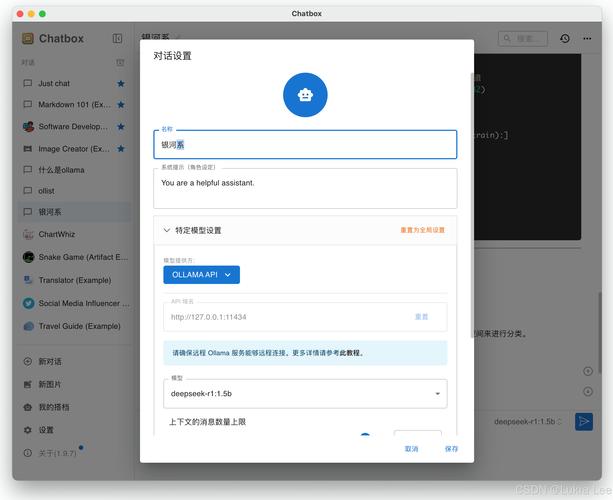
Task: Collapse the 特定模型设置 section chevron
Action: tap(167, 230)
